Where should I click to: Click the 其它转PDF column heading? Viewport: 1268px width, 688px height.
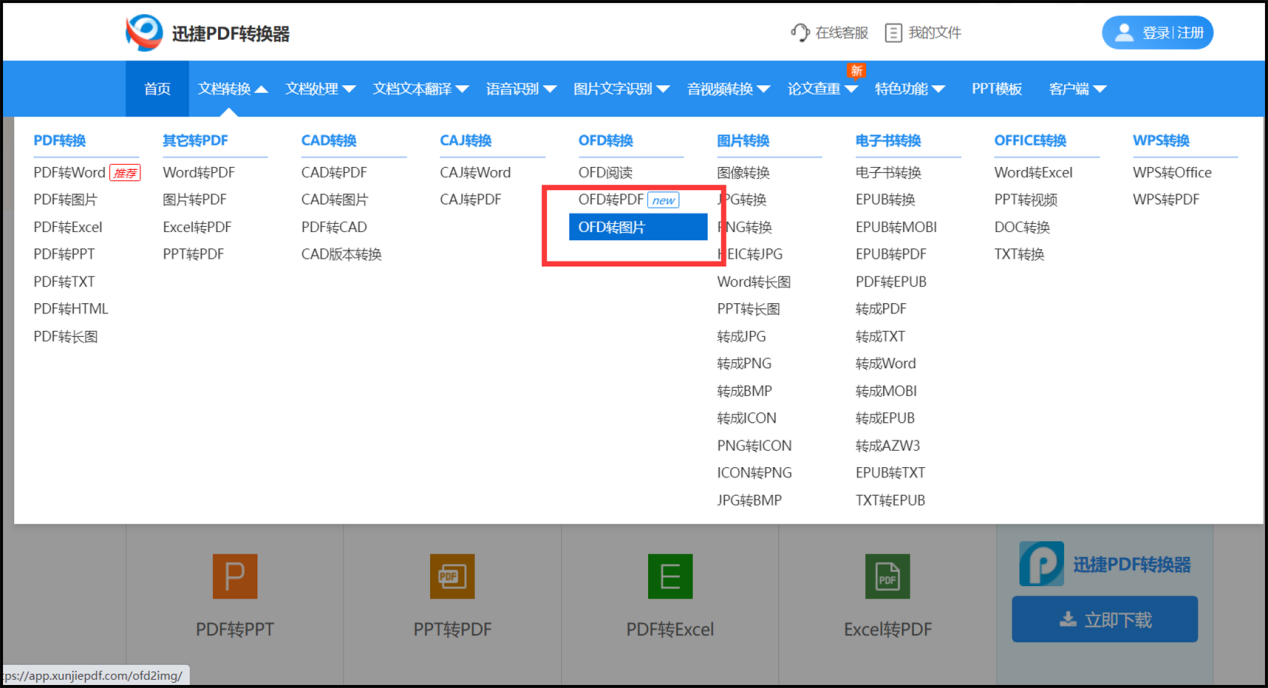[x=195, y=140]
